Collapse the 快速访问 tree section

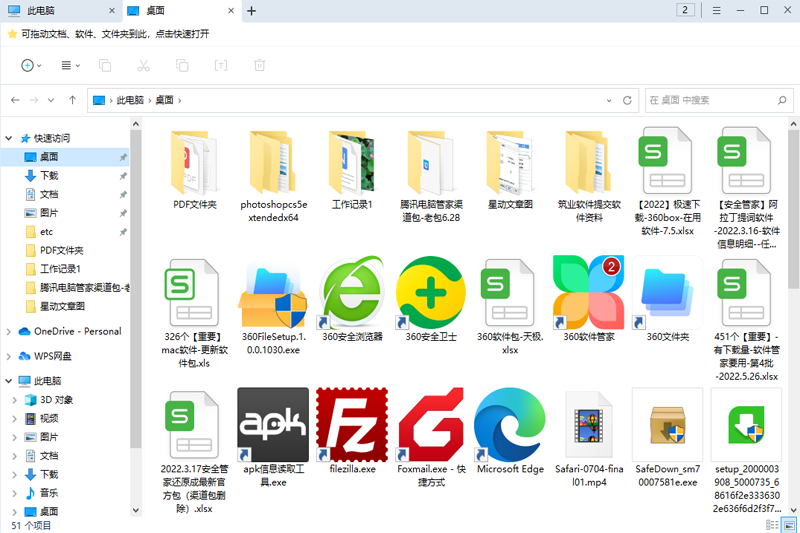[10, 138]
